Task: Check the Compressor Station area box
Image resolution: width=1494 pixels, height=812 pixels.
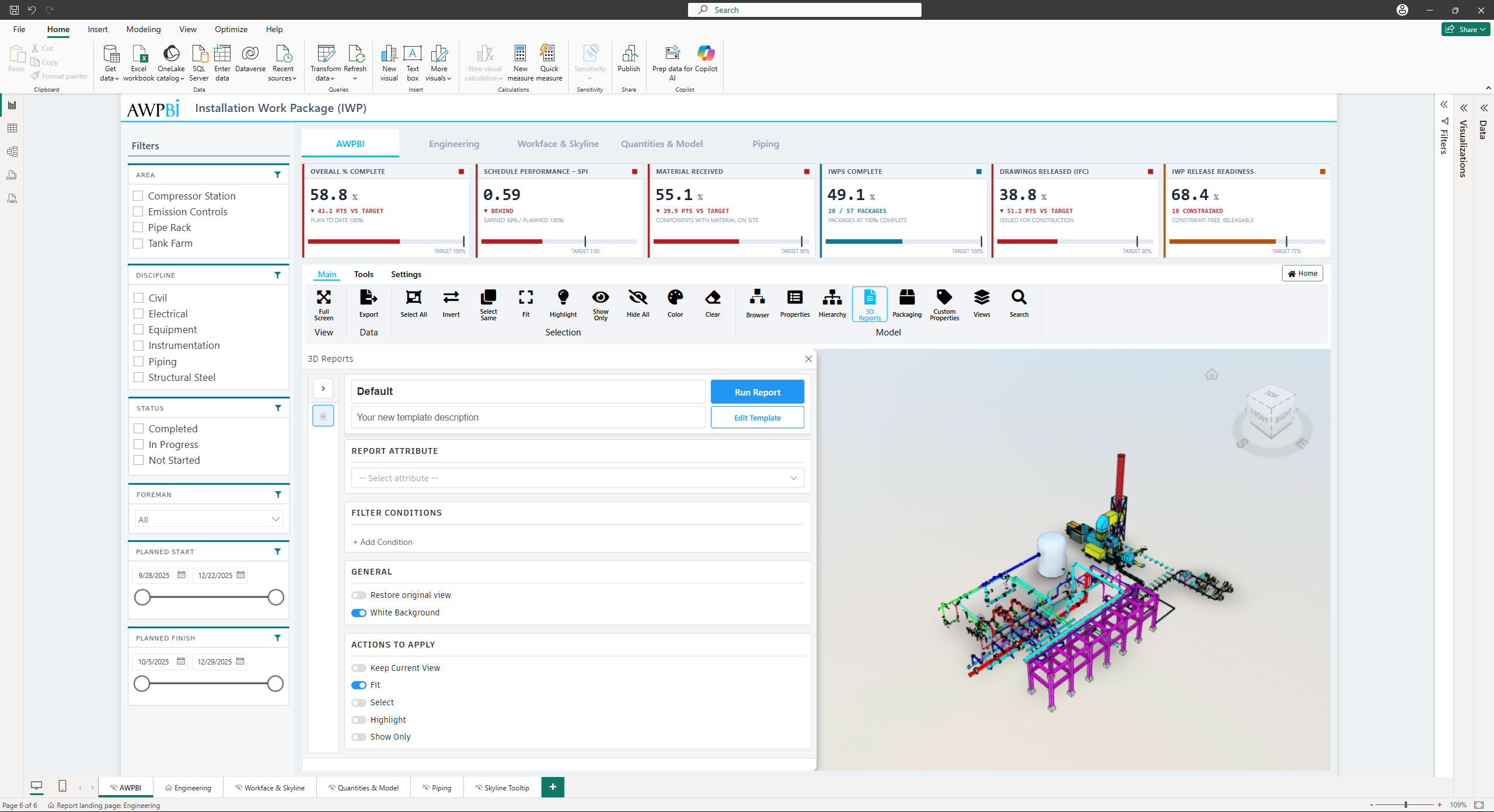Action: click(138, 196)
